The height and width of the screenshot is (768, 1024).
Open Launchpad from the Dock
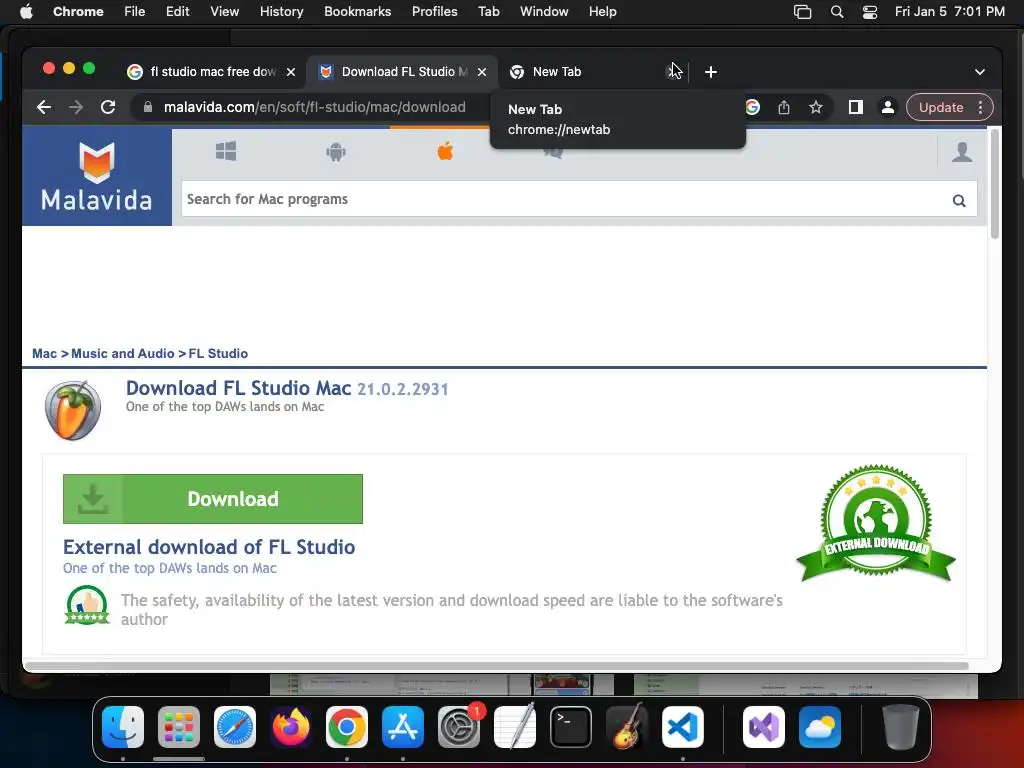[x=179, y=727]
